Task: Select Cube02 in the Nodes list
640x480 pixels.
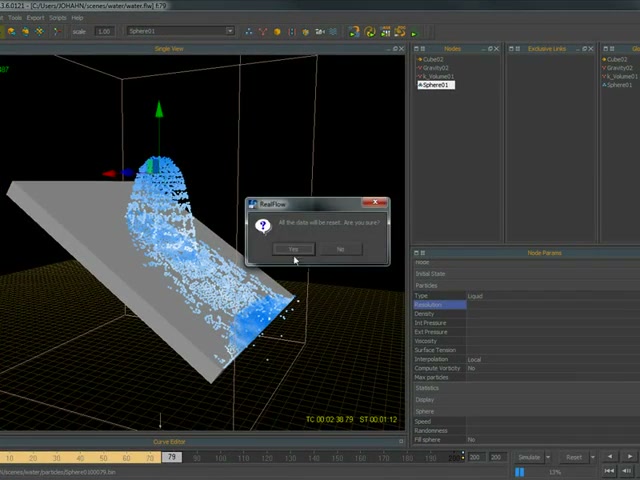Action: (x=433, y=59)
